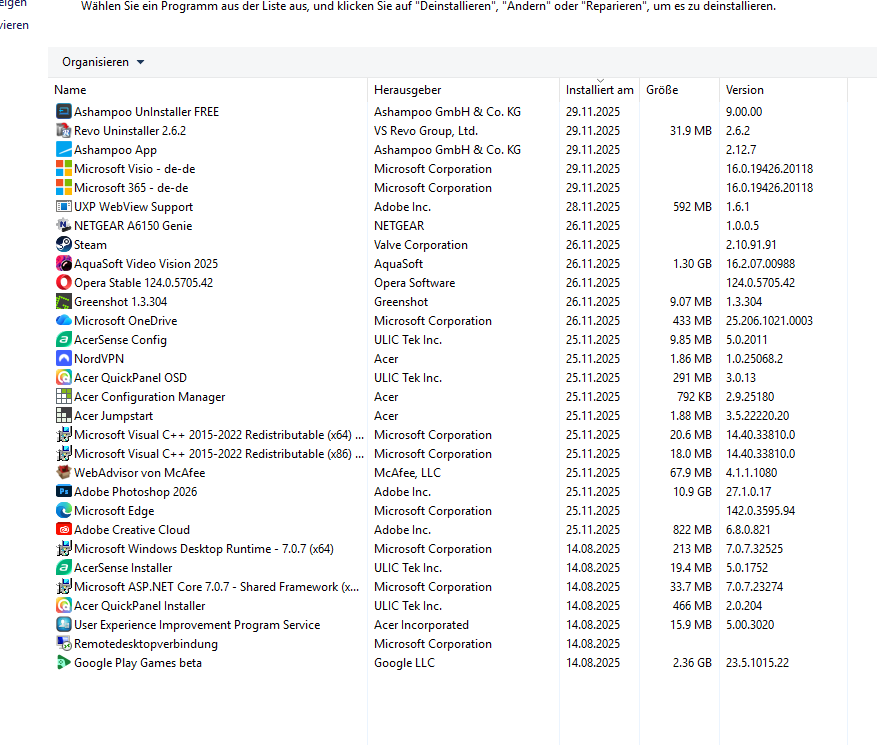Select the Ashampoo App icon
The image size is (877, 745).
point(64,149)
